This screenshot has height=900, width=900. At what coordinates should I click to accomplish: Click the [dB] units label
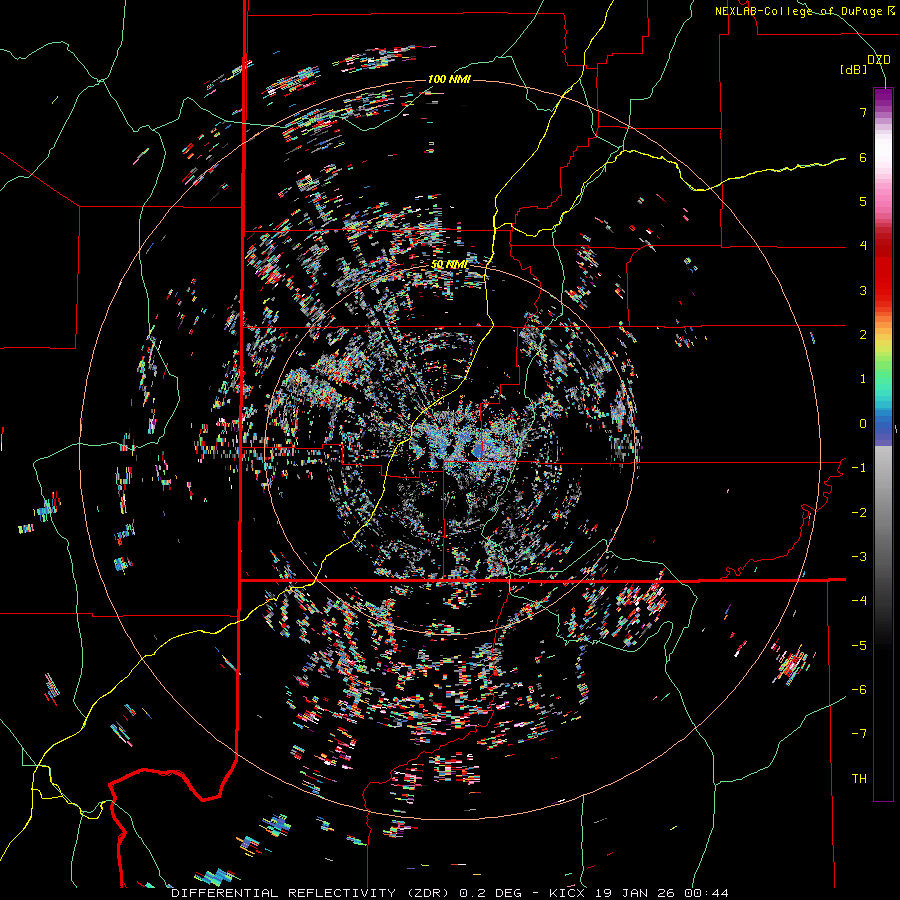pos(854,70)
